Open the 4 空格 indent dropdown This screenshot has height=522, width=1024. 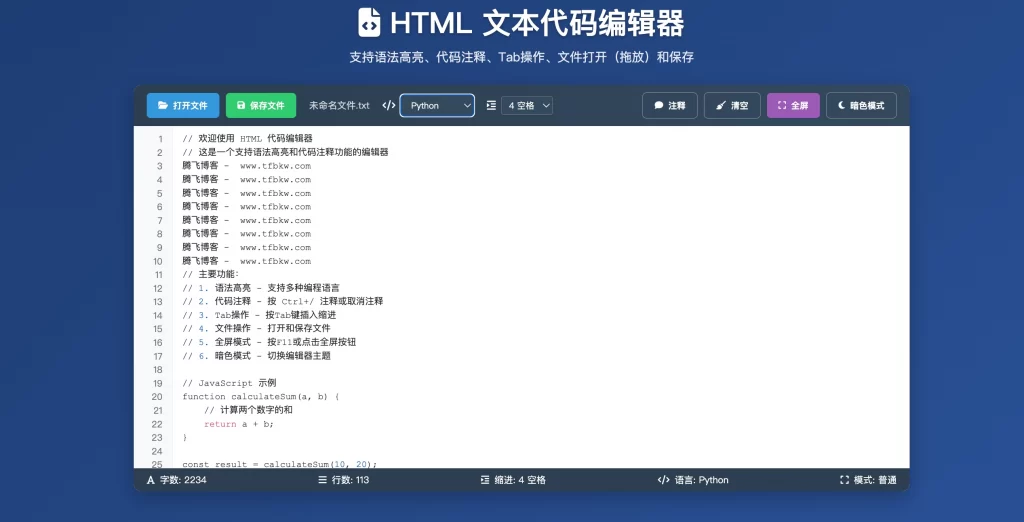(x=527, y=105)
